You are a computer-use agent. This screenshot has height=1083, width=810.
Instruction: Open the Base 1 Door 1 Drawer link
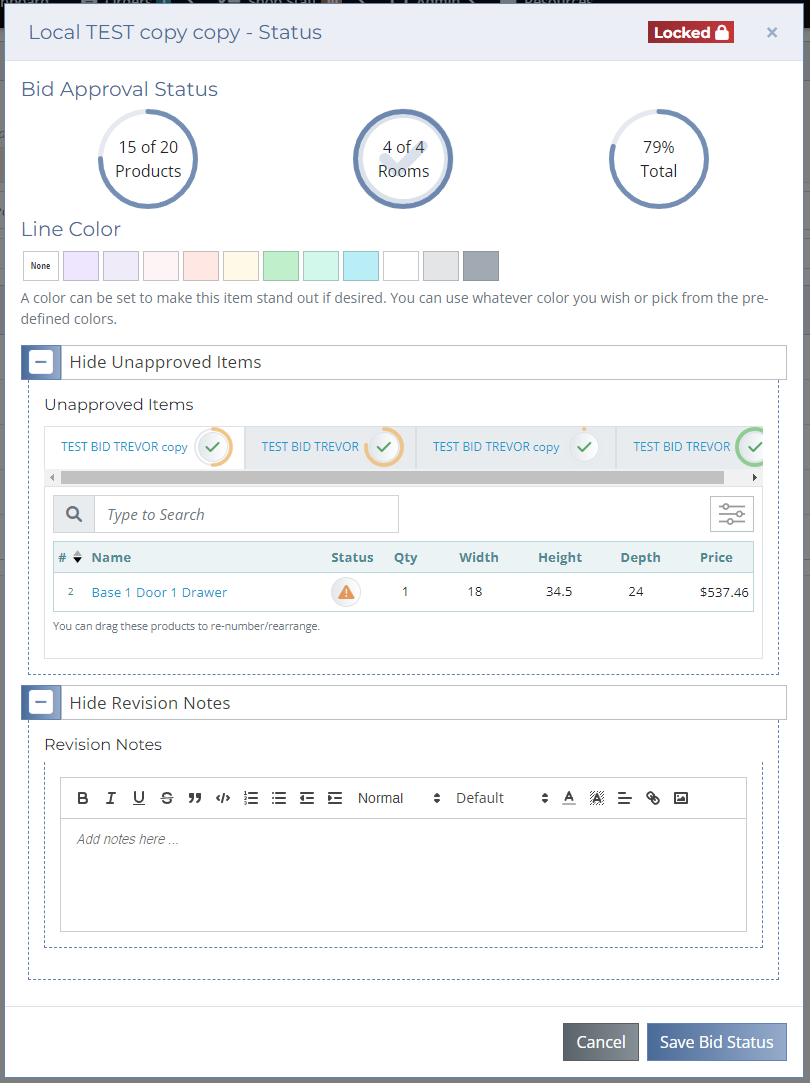point(159,593)
